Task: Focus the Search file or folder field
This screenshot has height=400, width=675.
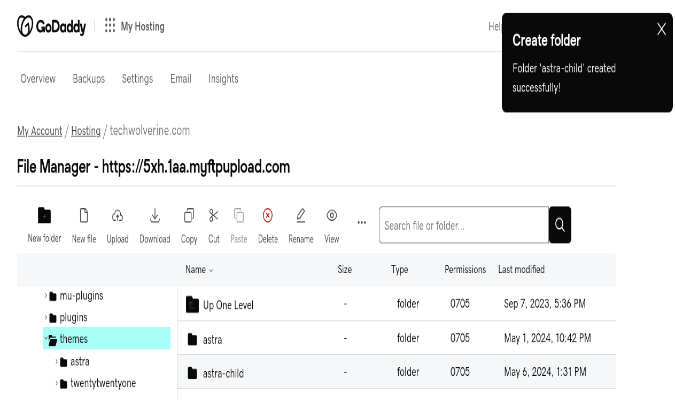Action: coord(464,225)
